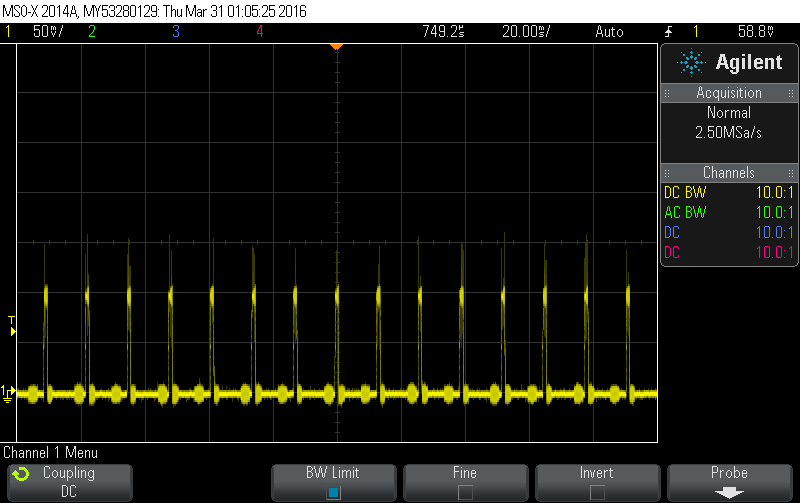Click the Agilent starburst logo
The width and height of the screenshot is (800, 503).
(x=691, y=63)
